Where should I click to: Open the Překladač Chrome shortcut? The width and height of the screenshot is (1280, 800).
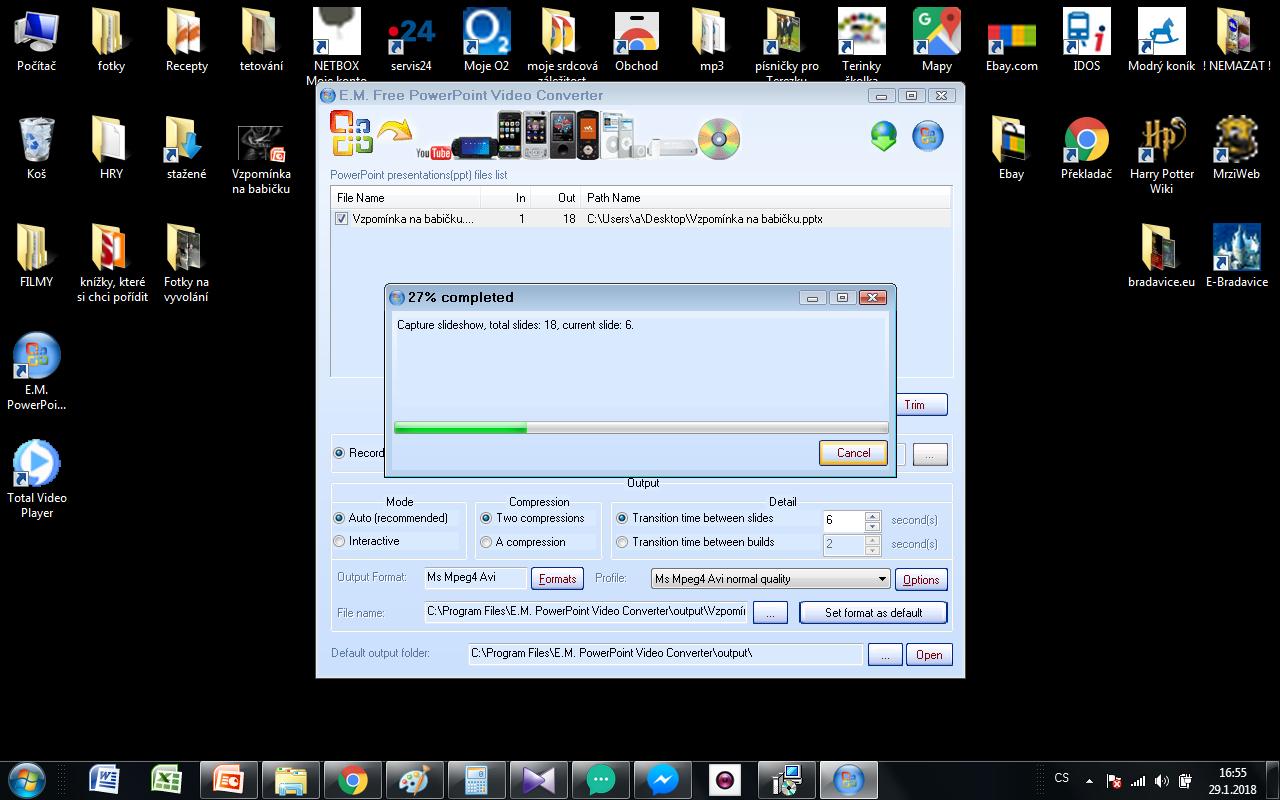point(1086,141)
